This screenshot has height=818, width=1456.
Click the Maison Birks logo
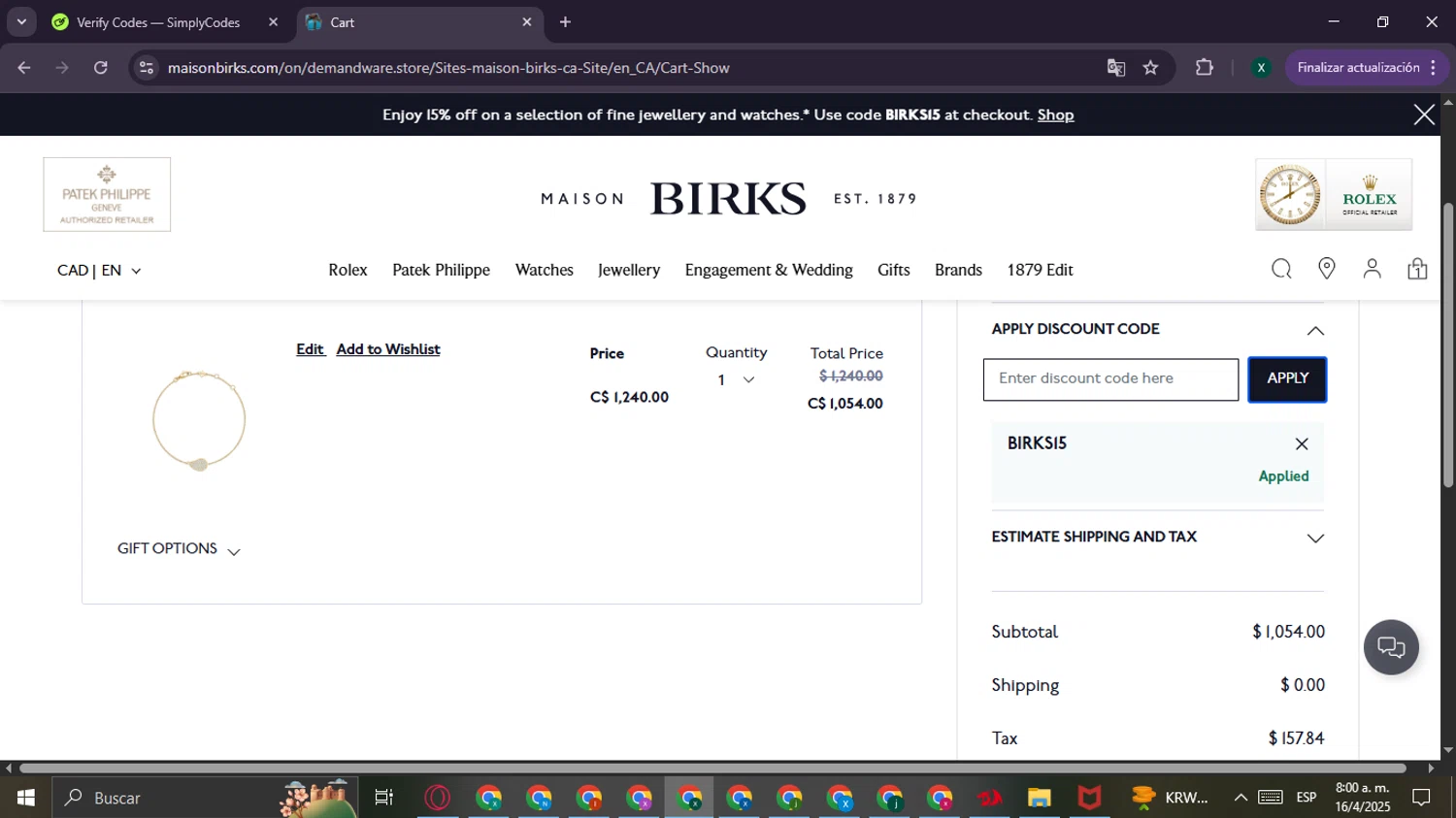(x=728, y=198)
